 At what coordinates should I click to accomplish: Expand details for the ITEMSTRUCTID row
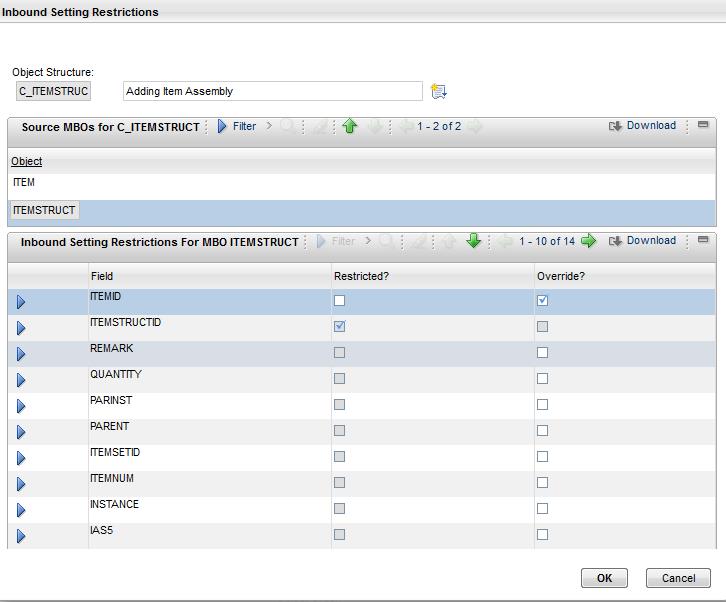coord(21,328)
